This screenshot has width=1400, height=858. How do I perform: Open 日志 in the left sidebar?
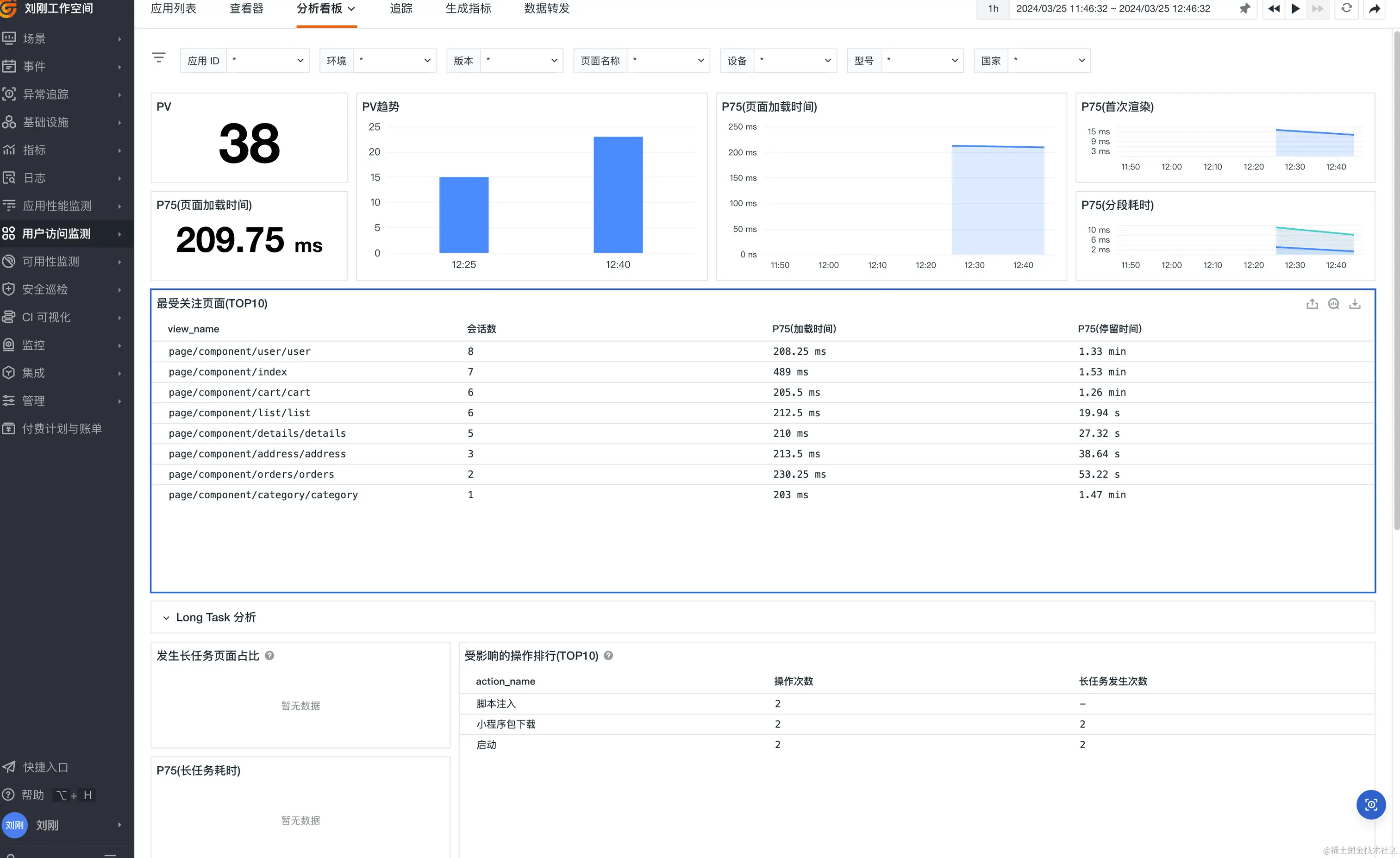[34, 178]
